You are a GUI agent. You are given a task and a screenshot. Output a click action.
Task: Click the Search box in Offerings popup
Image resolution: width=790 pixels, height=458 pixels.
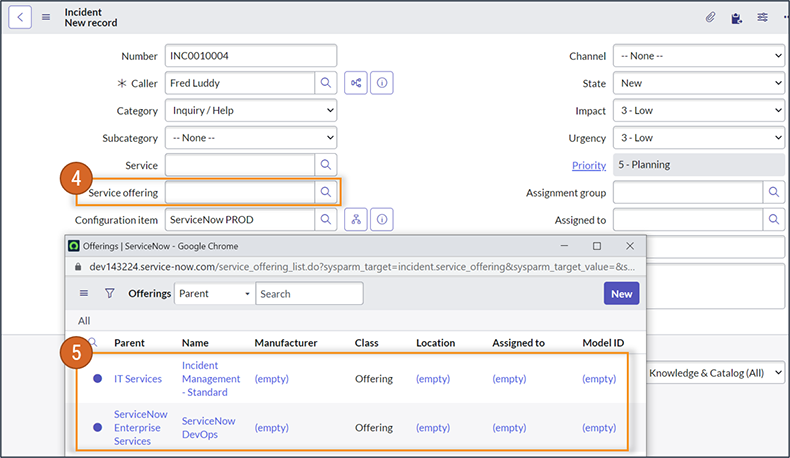pyautogui.click(x=309, y=294)
